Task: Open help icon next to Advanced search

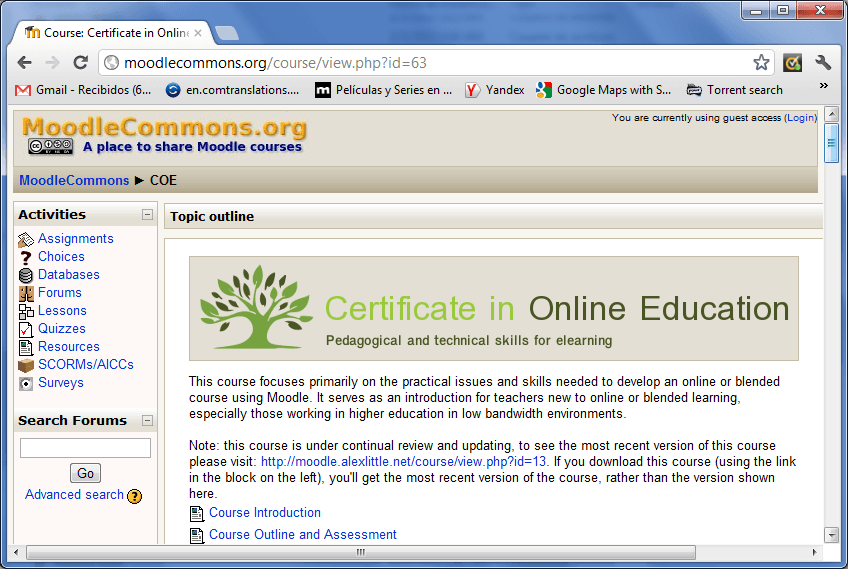Action: [135, 496]
